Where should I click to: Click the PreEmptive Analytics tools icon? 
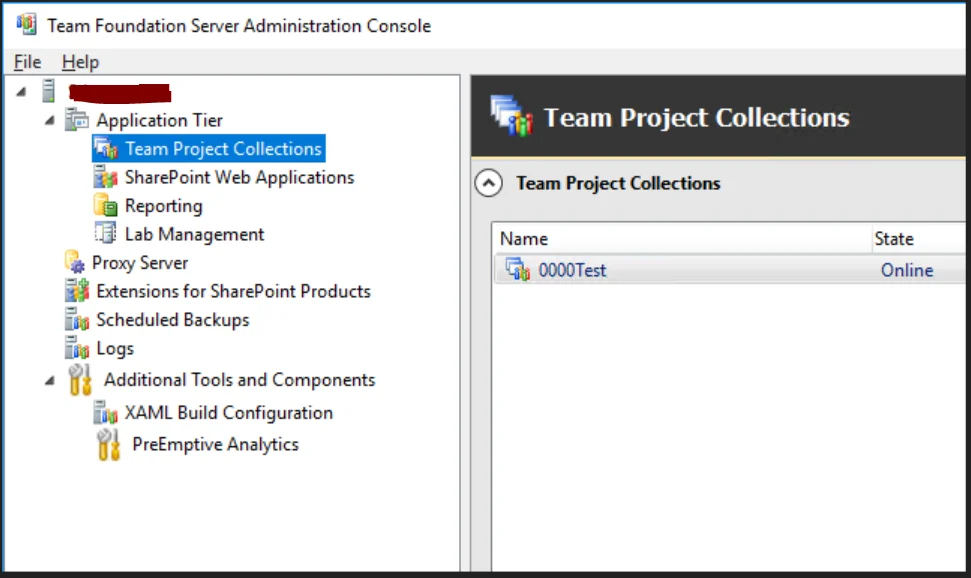coord(108,444)
